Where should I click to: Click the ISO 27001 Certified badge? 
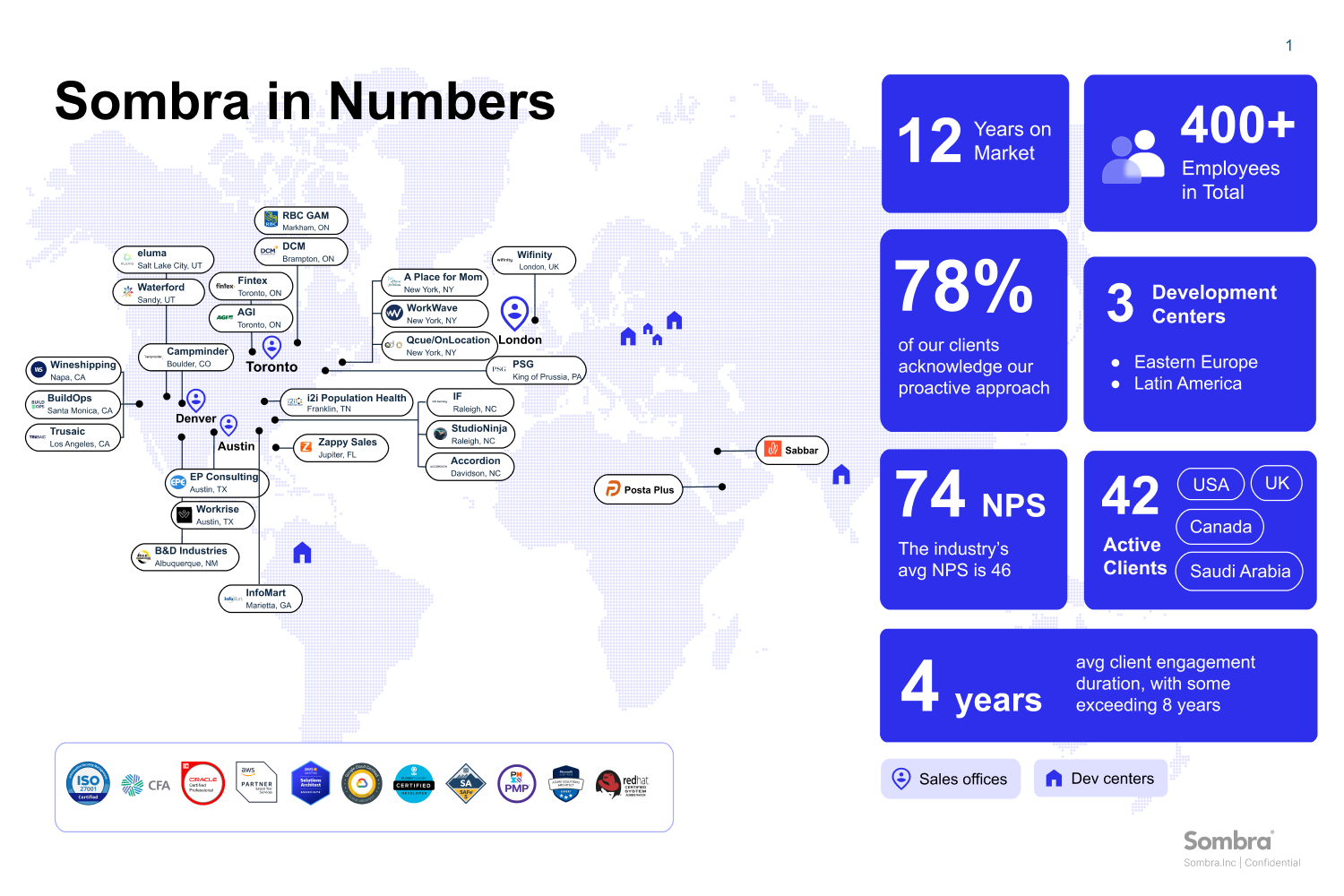pyautogui.click(x=88, y=784)
